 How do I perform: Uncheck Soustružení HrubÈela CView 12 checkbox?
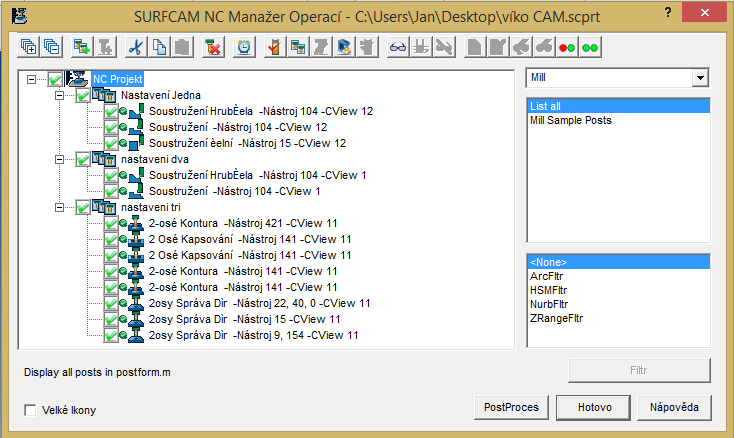coord(111,111)
